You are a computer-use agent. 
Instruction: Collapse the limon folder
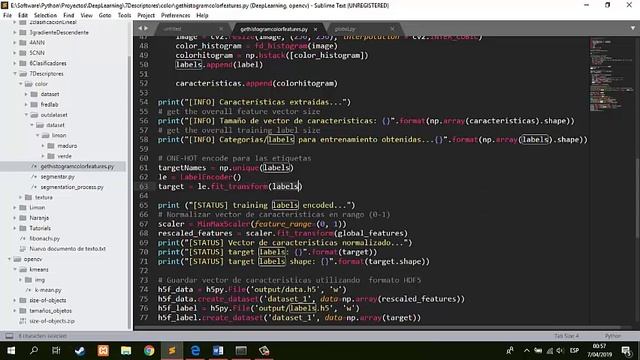pos(38,135)
